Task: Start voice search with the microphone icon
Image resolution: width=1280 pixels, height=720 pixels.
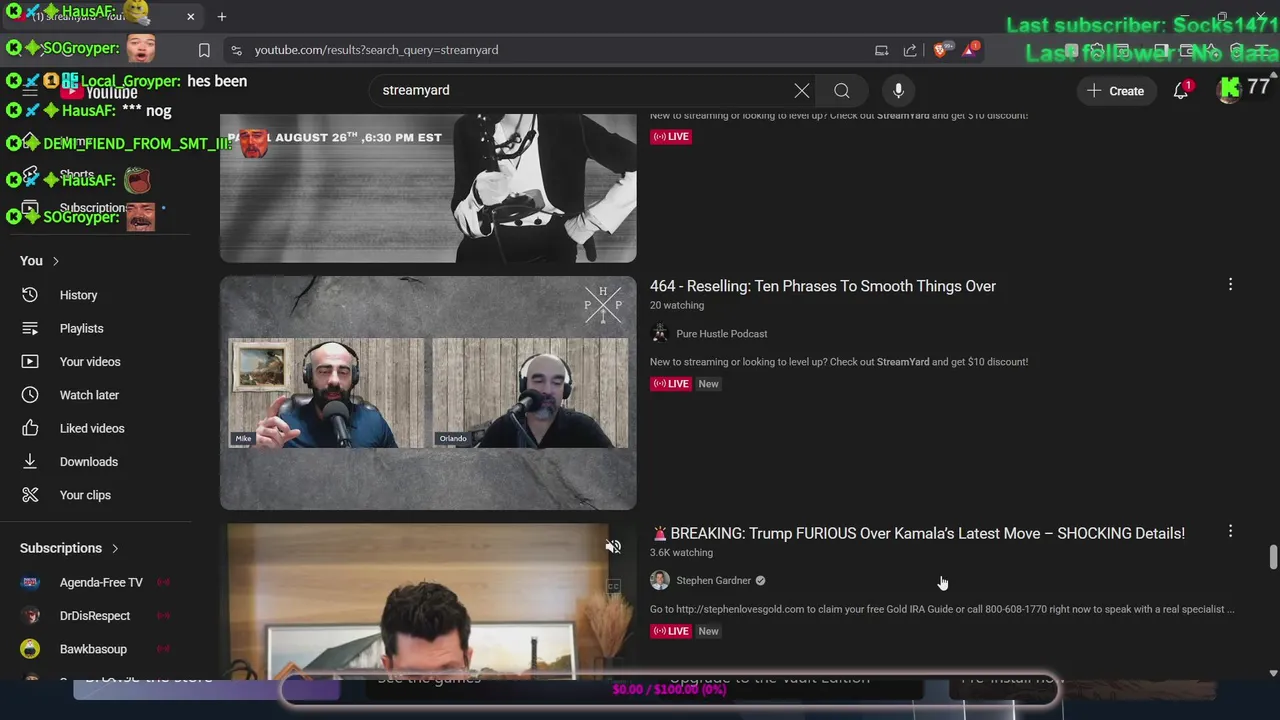Action: tap(898, 91)
